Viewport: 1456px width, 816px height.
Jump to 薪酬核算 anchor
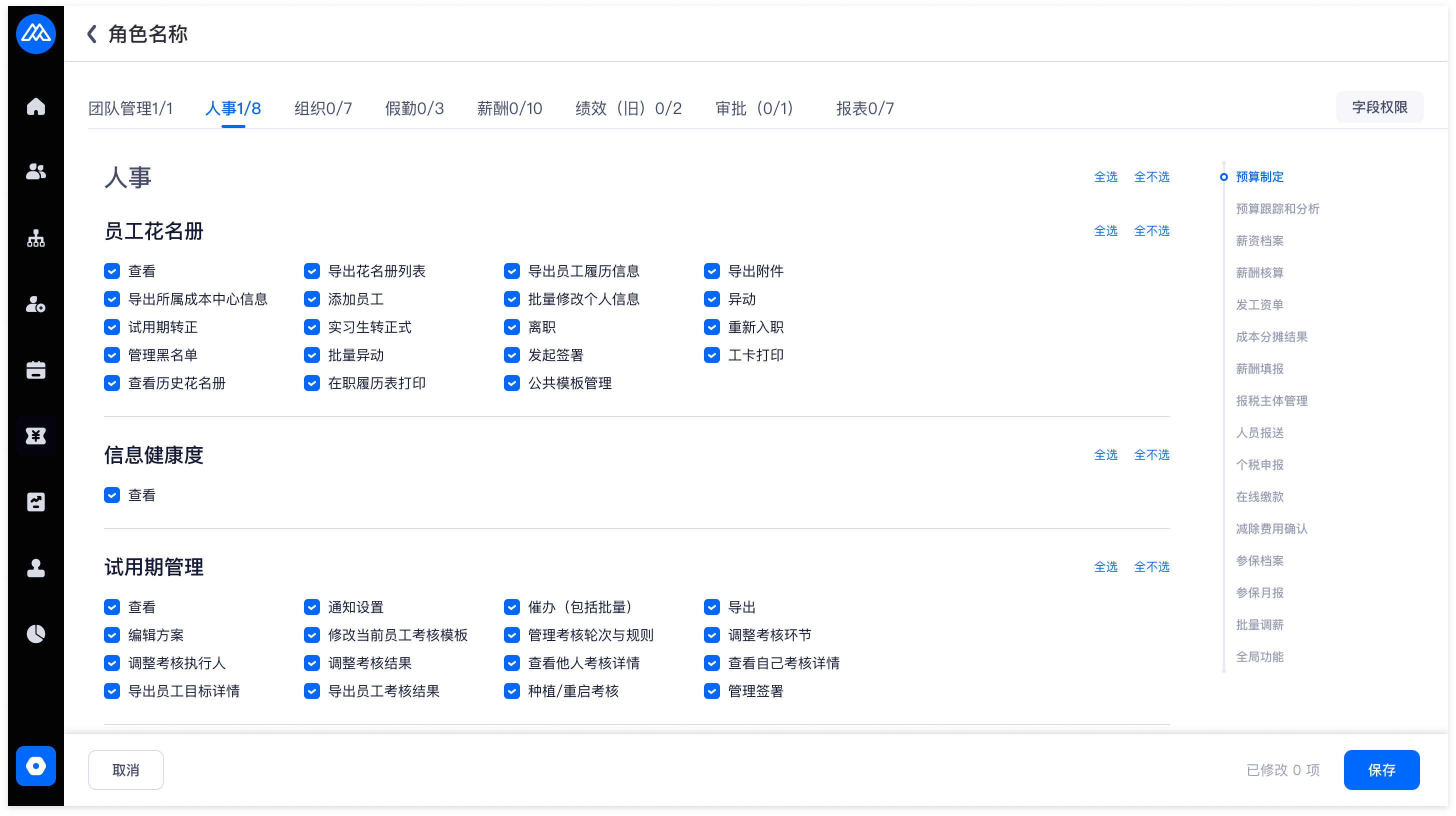tap(1260, 273)
